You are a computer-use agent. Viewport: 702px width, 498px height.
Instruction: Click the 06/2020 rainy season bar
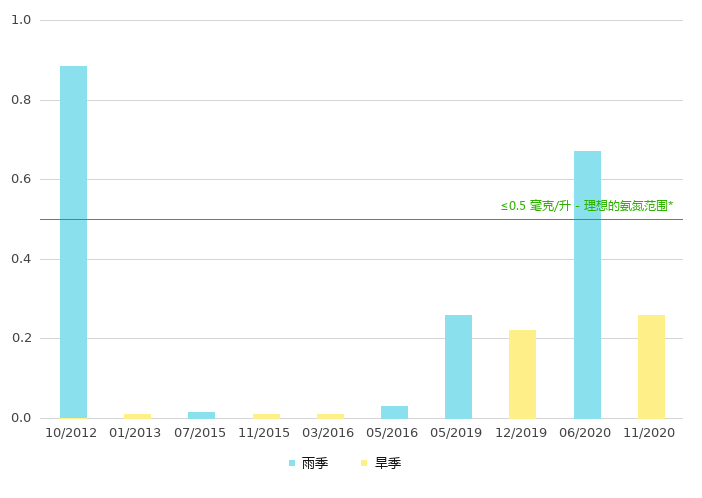coord(587,284)
